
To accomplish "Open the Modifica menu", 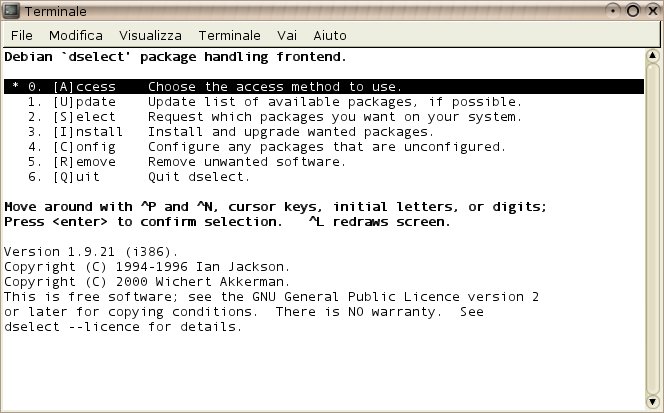I will [x=76, y=35].
